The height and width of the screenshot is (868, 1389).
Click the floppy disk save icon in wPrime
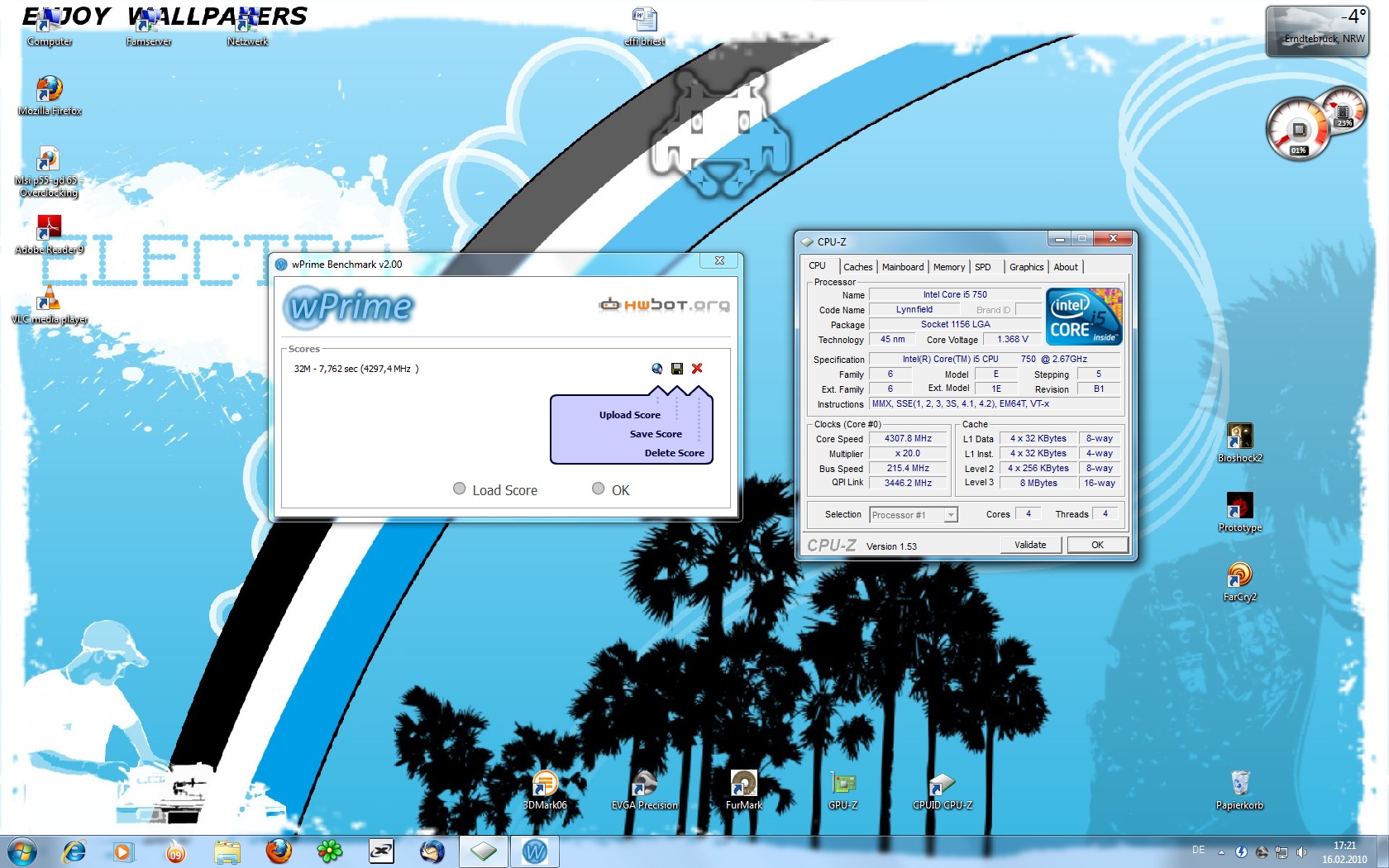(677, 369)
